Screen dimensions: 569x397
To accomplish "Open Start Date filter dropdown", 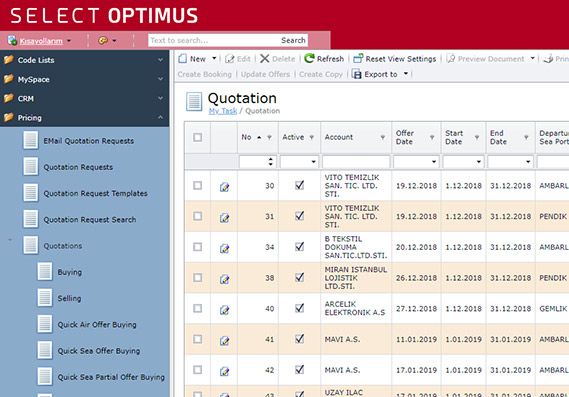I will pyautogui.click(x=479, y=162).
